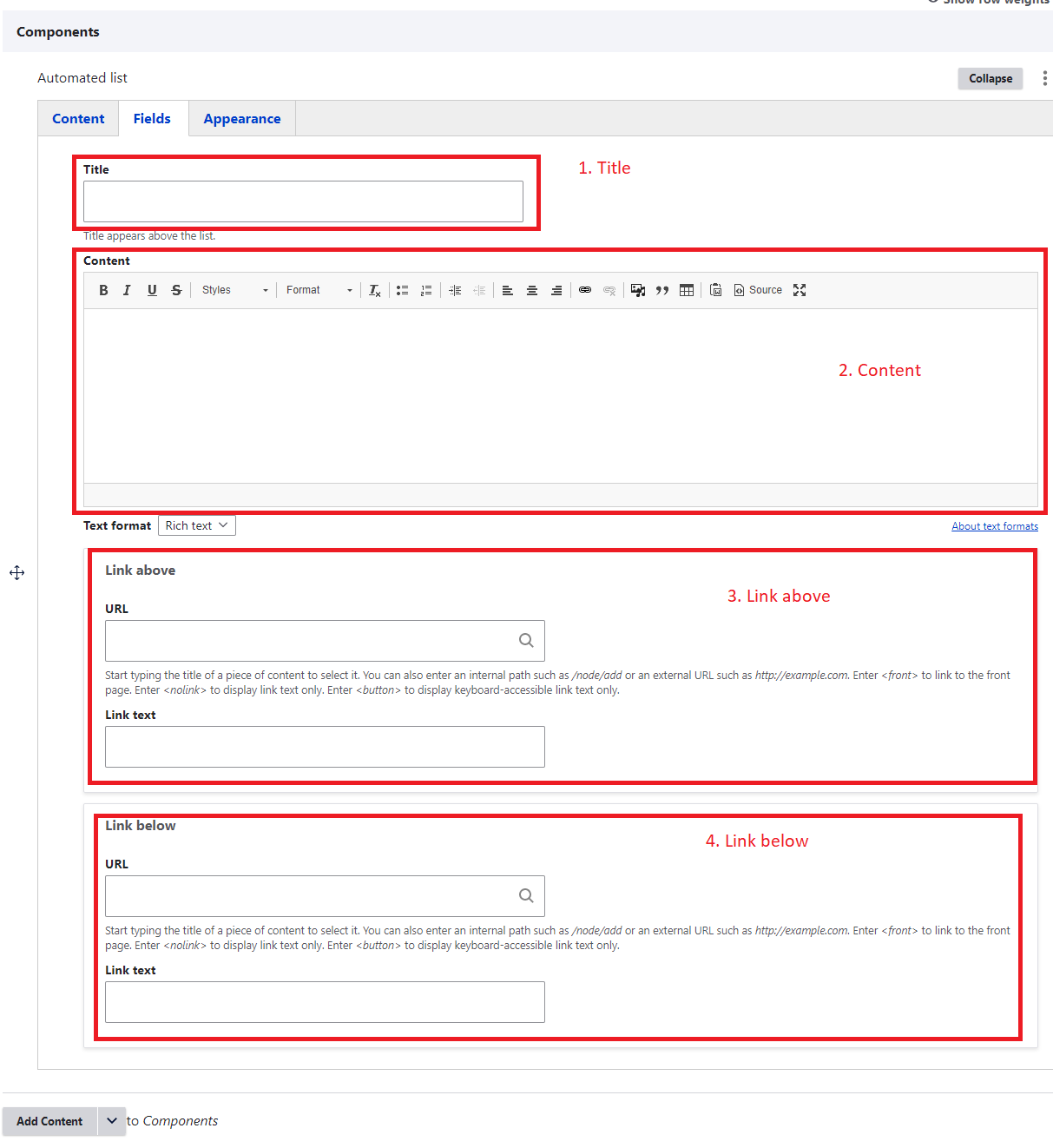Switch to the Appearance tab
Viewport: 1053px width, 1148px height.
click(242, 119)
